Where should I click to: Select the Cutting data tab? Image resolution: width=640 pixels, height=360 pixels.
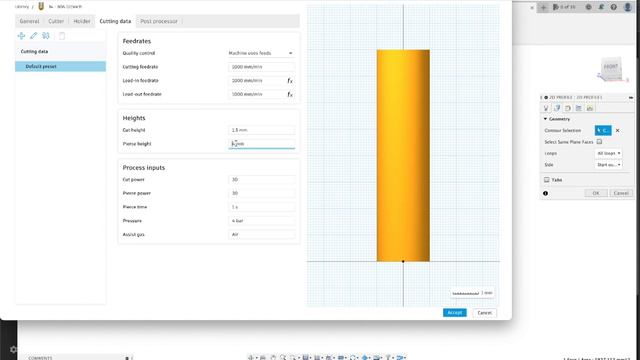click(115, 21)
